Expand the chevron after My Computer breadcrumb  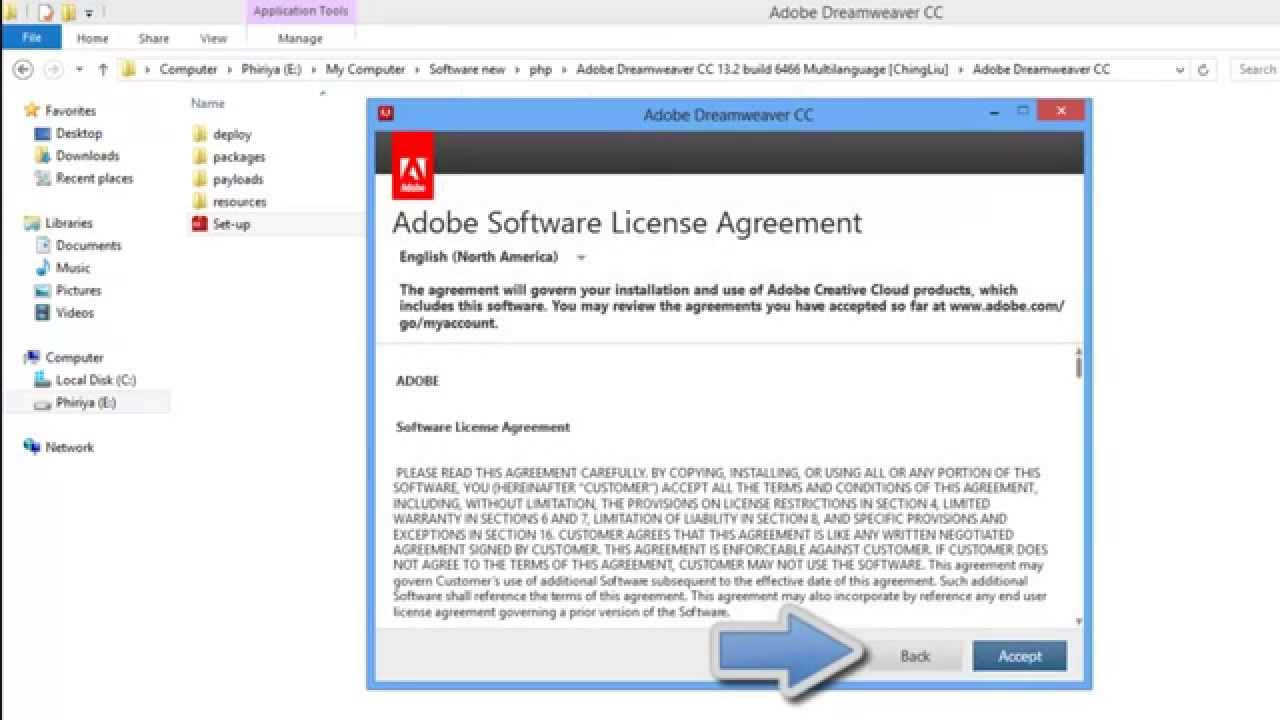[417, 70]
